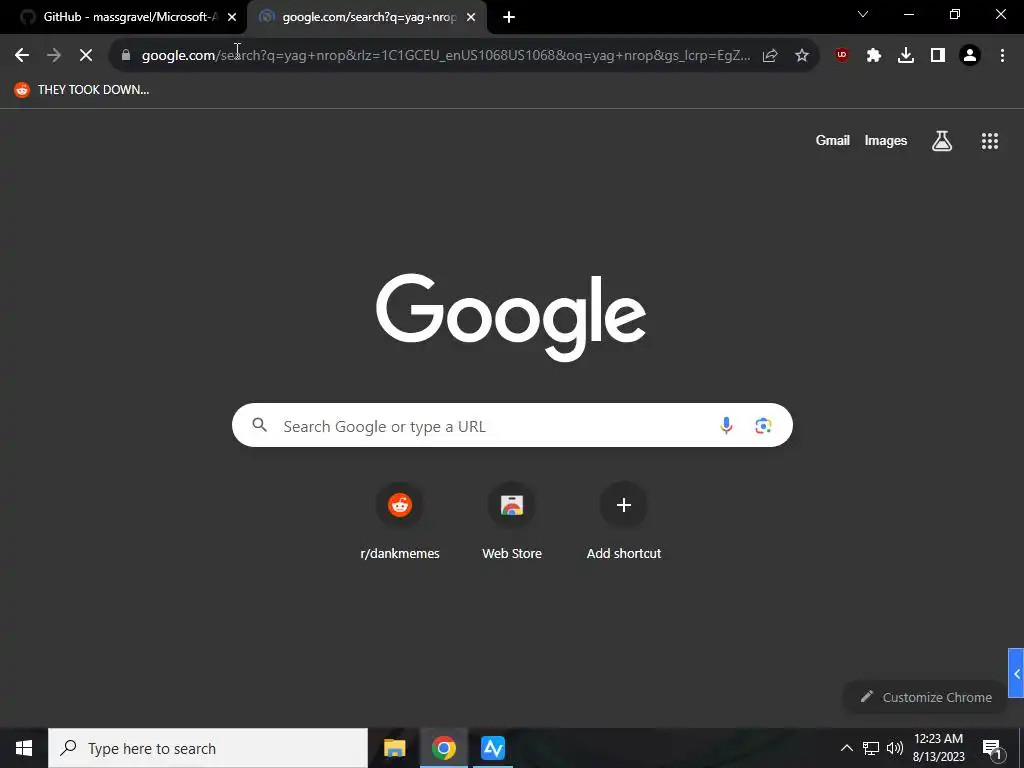Open network status tray icon
This screenshot has width=1024, height=768.
871,748
